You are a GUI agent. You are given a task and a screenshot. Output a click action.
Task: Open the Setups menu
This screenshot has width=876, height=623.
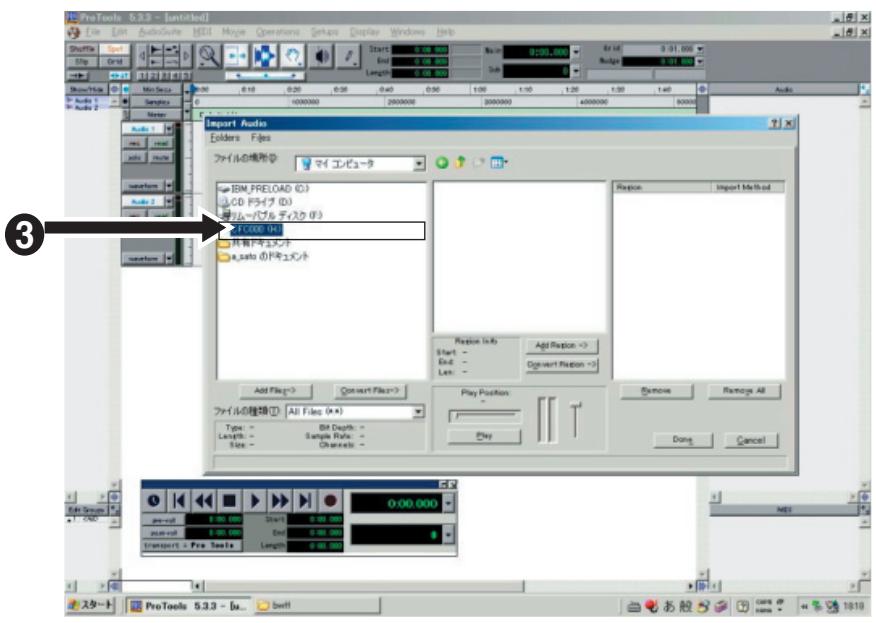coord(325,32)
